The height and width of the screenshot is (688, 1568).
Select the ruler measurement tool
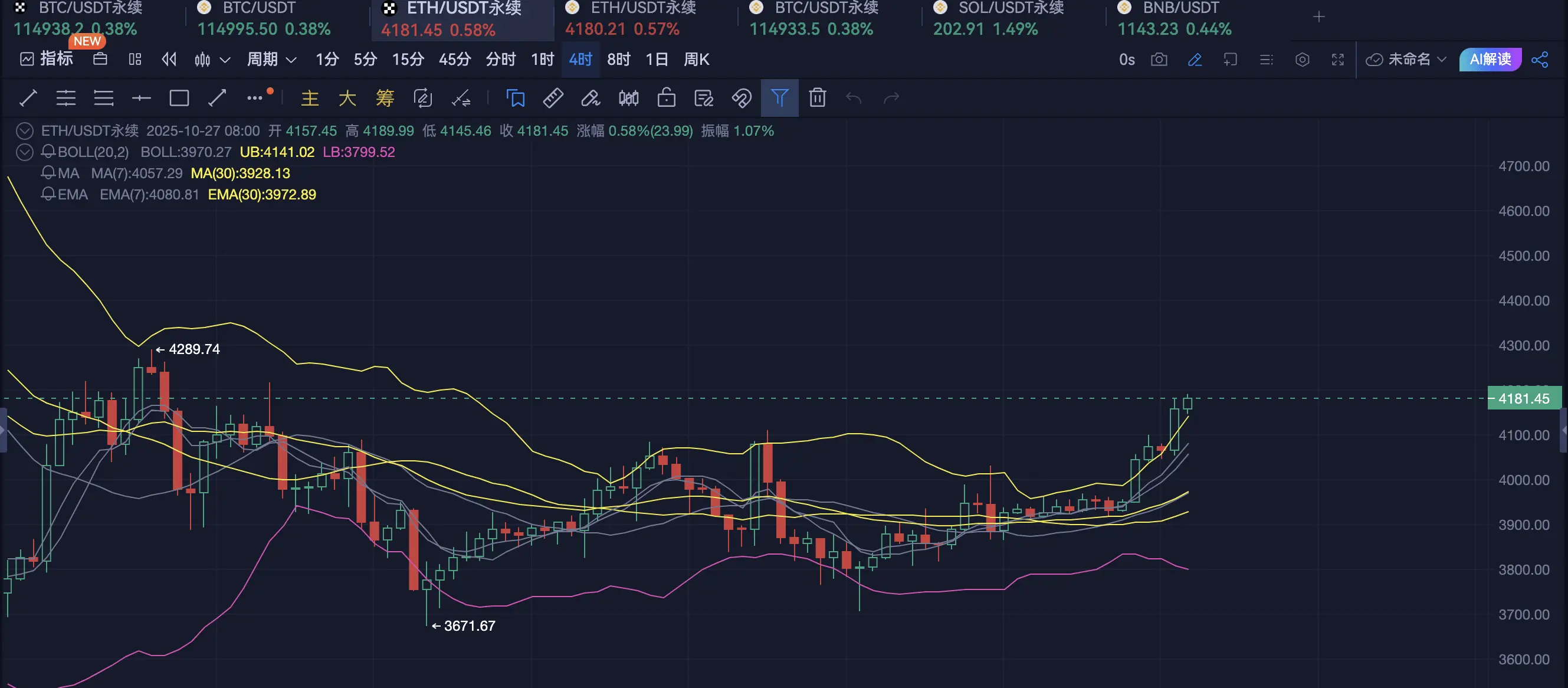coord(553,98)
